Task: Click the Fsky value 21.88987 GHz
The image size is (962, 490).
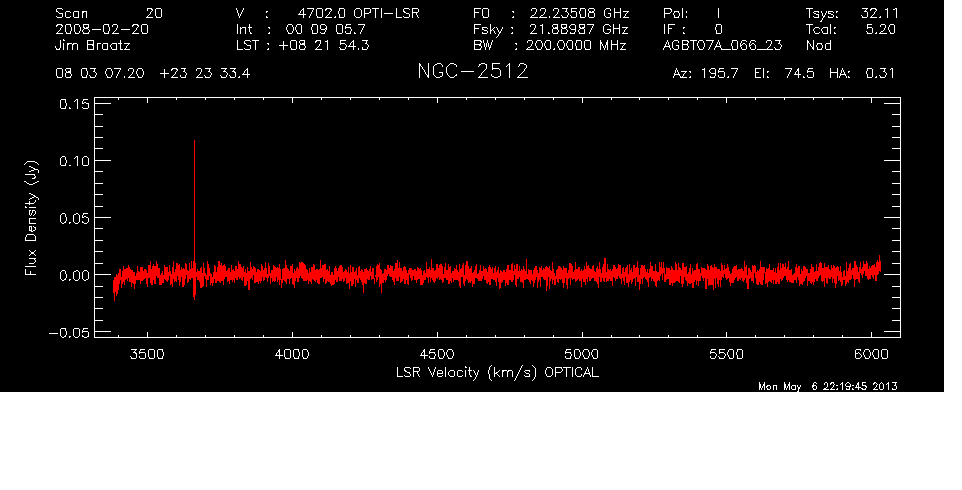Action: coord(579,29)
